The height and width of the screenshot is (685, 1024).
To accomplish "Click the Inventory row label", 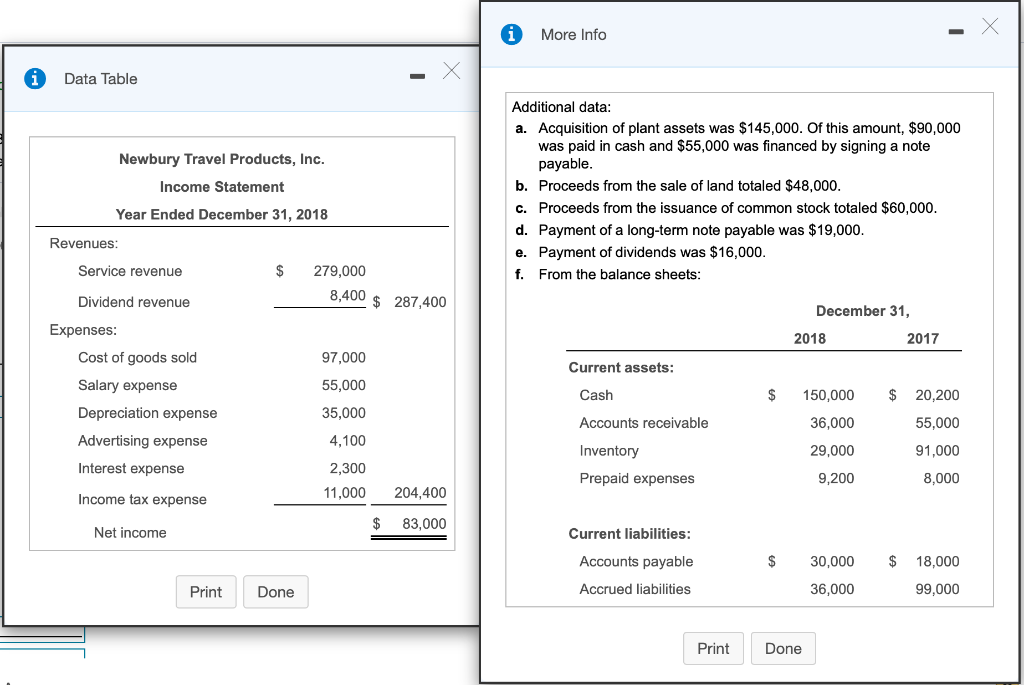I will [609, 451].
